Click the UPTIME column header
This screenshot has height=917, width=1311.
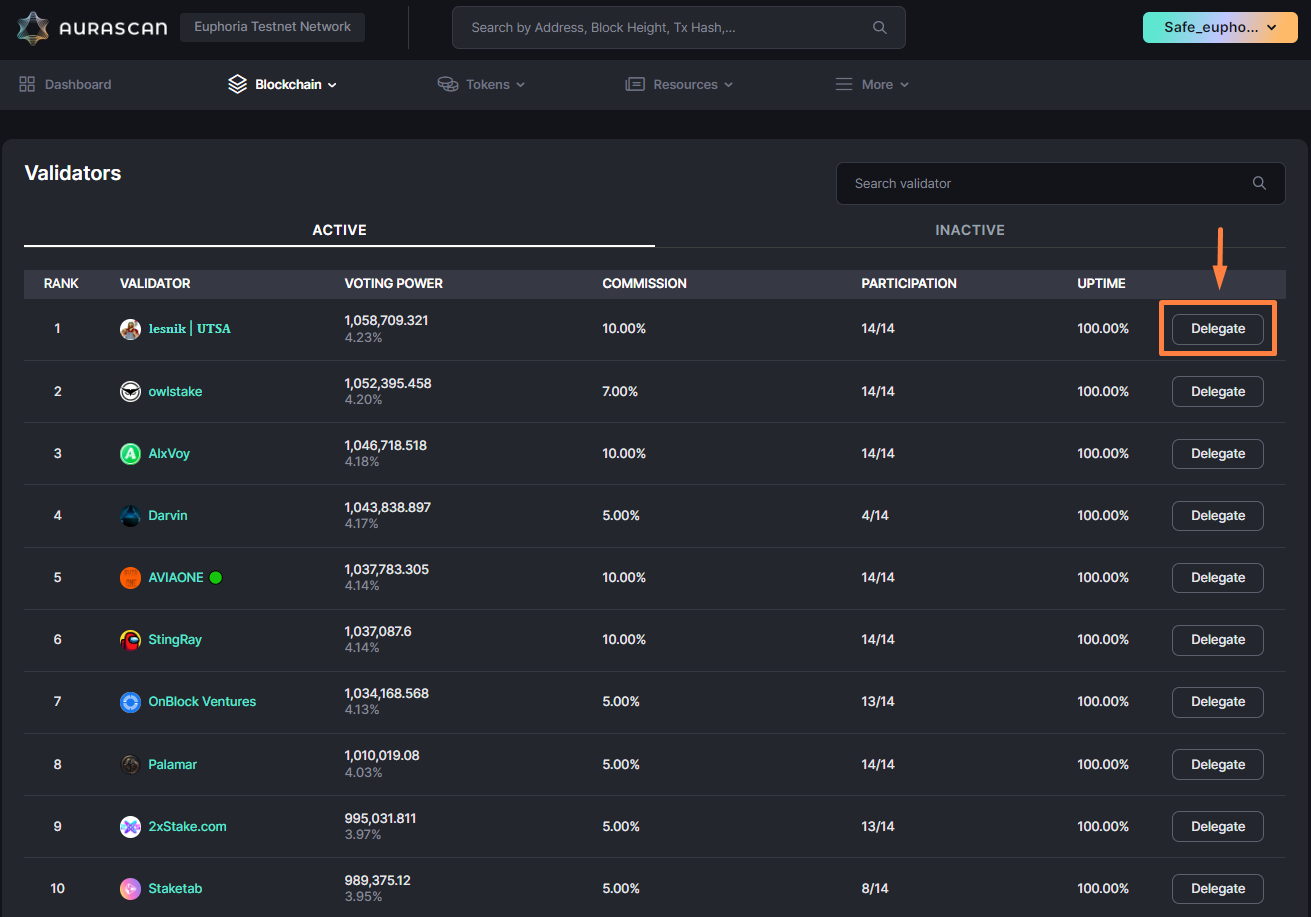click(x=1101, y=284)
